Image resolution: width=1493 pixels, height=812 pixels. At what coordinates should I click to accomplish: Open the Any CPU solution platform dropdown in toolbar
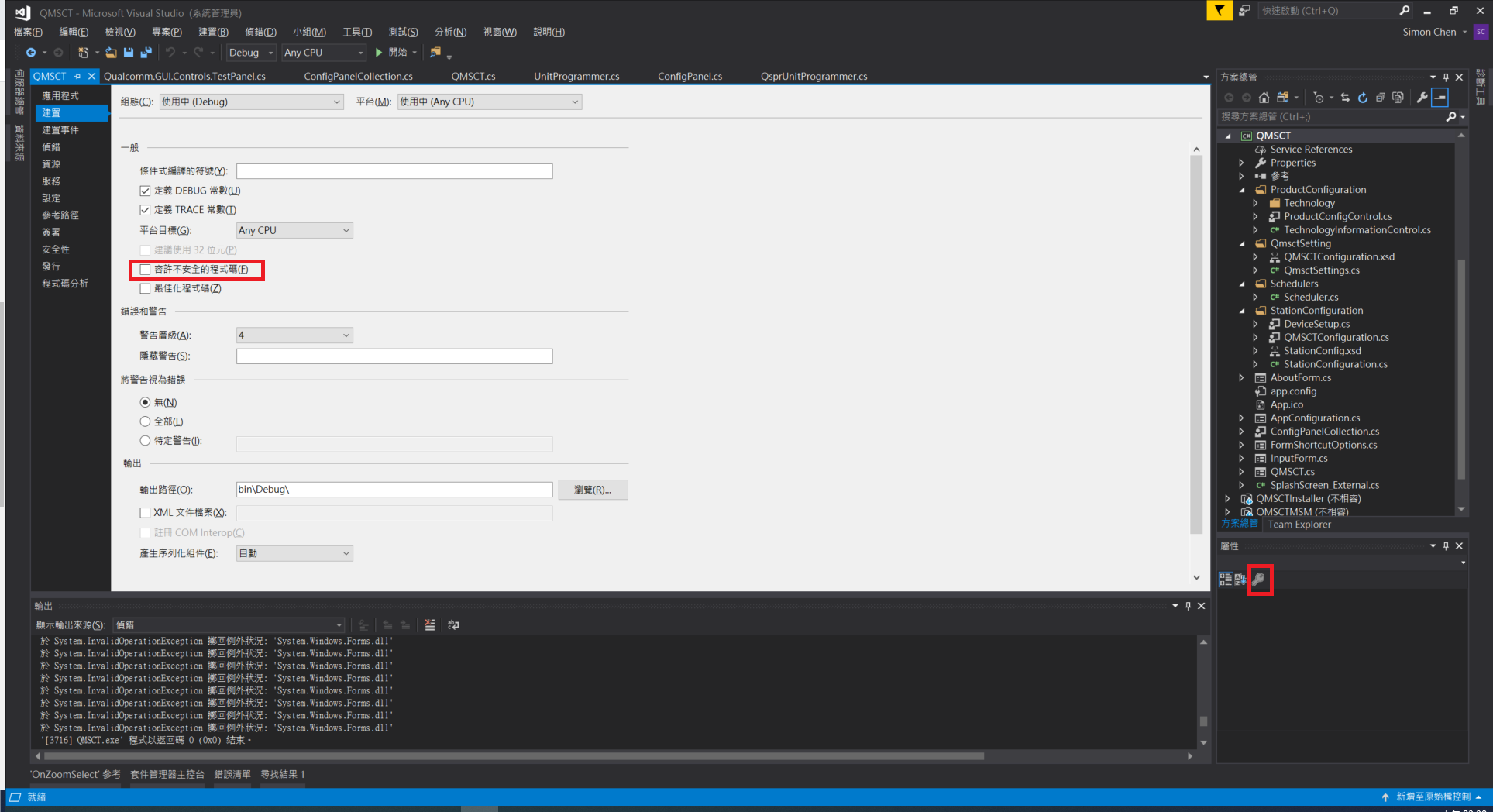coord(324,53)
